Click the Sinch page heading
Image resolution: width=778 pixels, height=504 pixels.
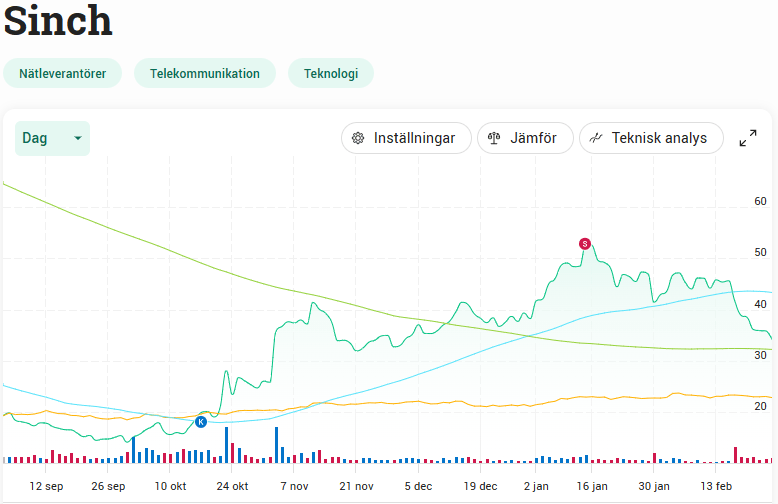coord(58,22)
